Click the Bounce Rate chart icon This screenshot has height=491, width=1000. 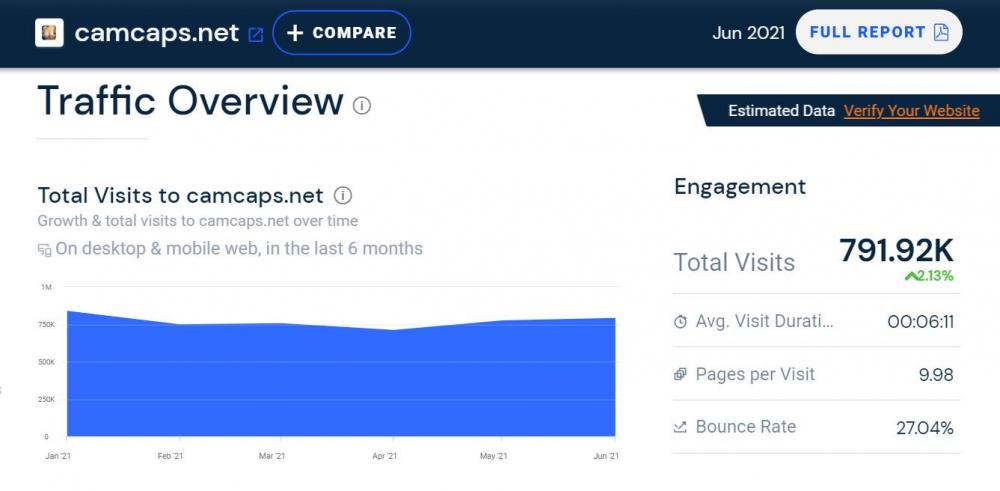pyautogui.click(x=680, y=428)
